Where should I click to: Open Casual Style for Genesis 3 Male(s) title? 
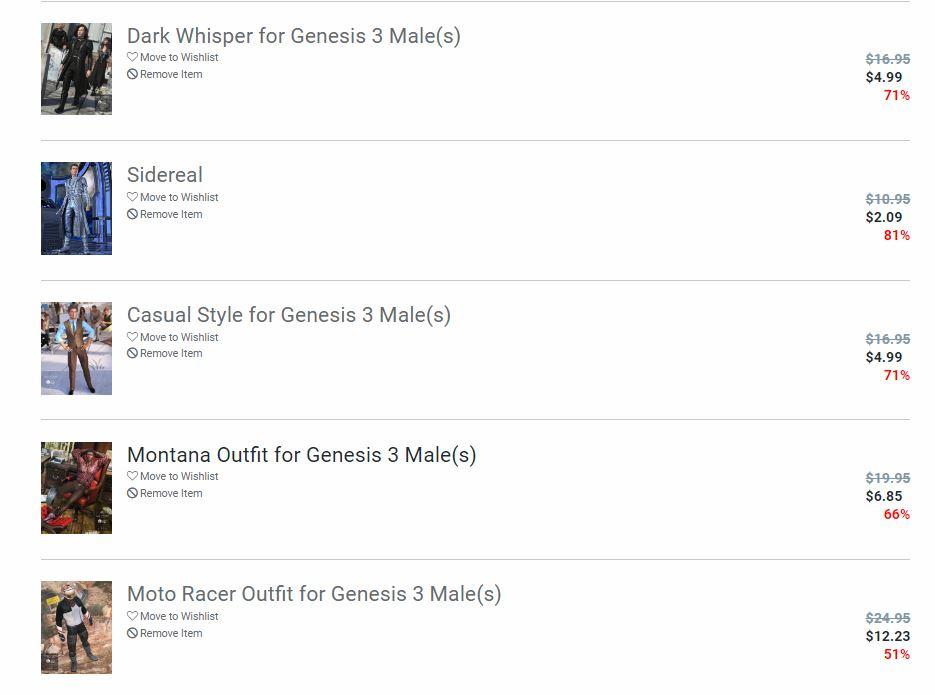pos(288,315)
